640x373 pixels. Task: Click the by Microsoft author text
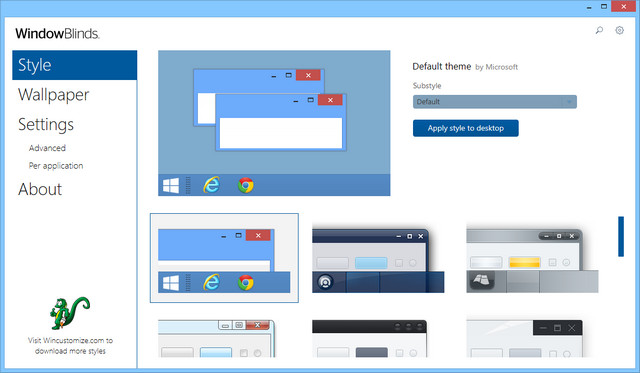[496, 67]
